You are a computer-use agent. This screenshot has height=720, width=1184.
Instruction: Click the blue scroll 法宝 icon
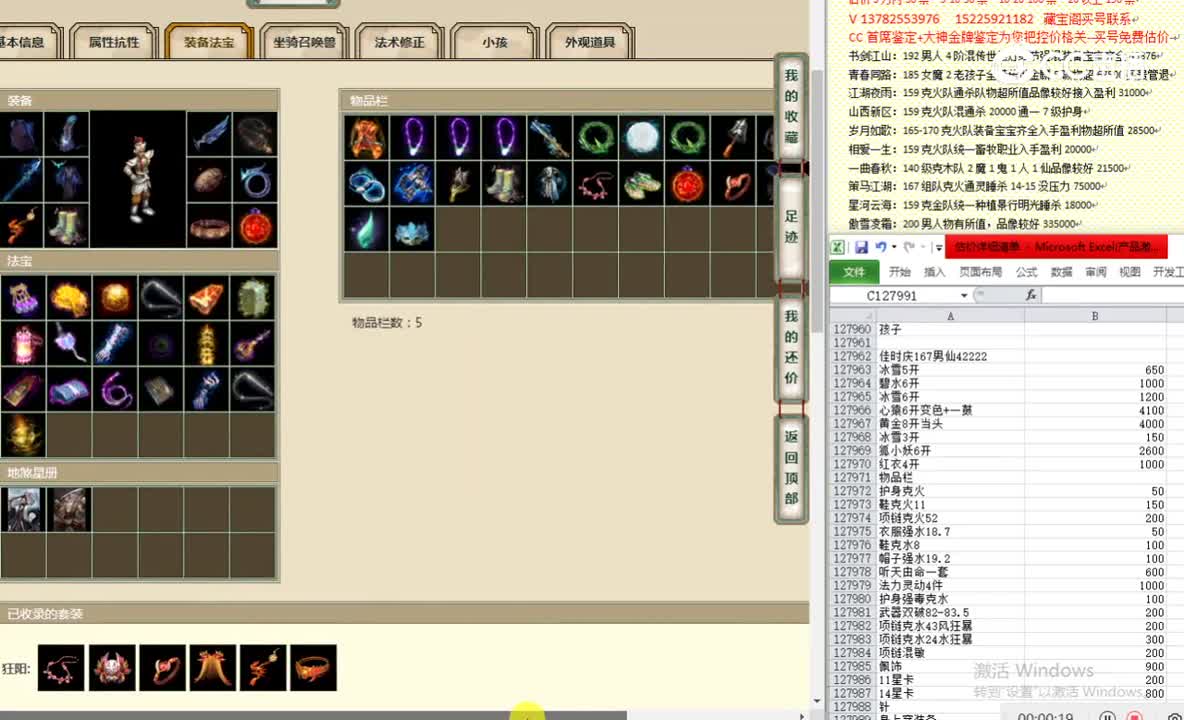(x=69, y=389)
